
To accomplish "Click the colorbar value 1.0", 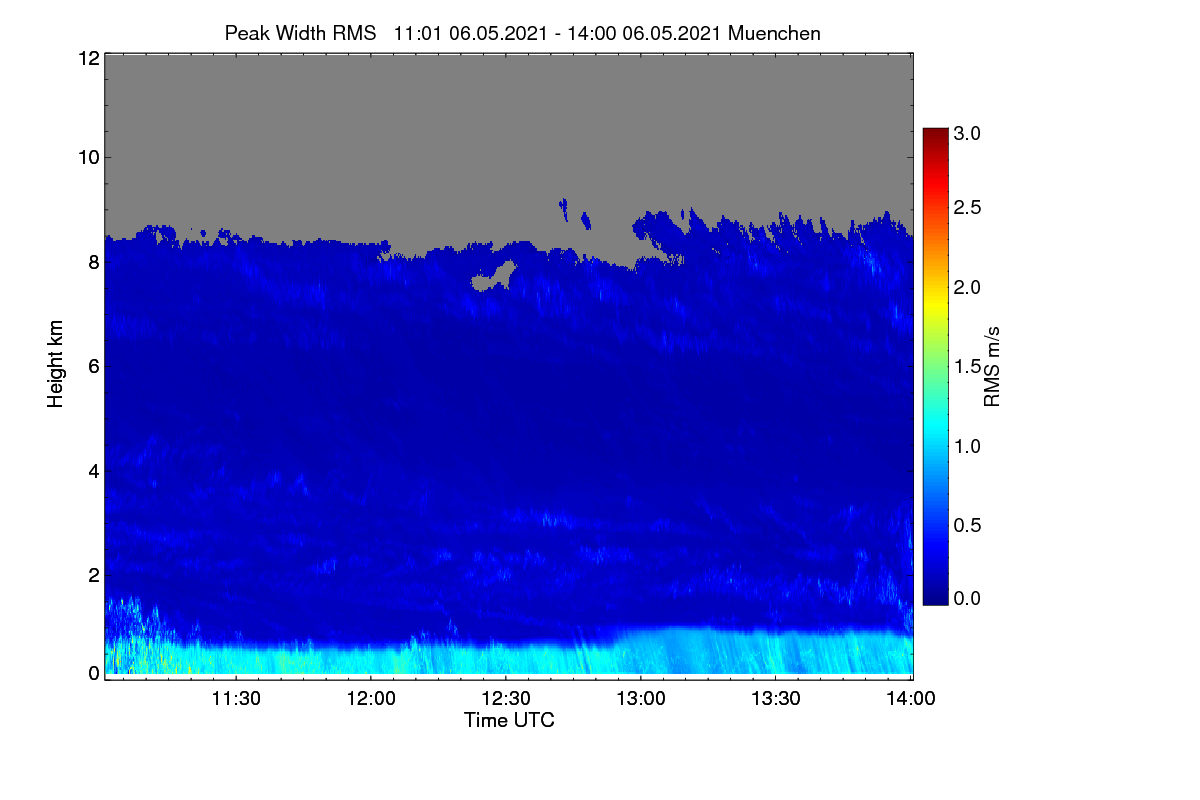I will coord(966,445).
